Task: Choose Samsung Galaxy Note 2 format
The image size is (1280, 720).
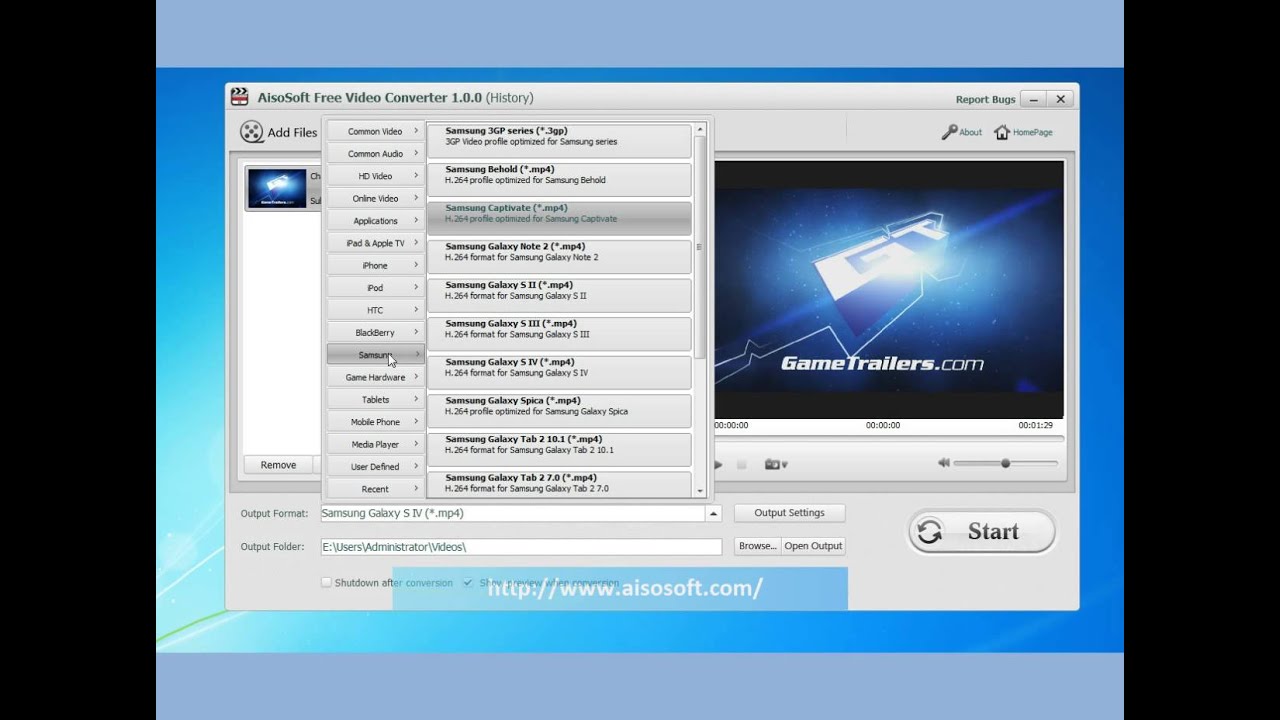Action: click(x=558, y=252)
